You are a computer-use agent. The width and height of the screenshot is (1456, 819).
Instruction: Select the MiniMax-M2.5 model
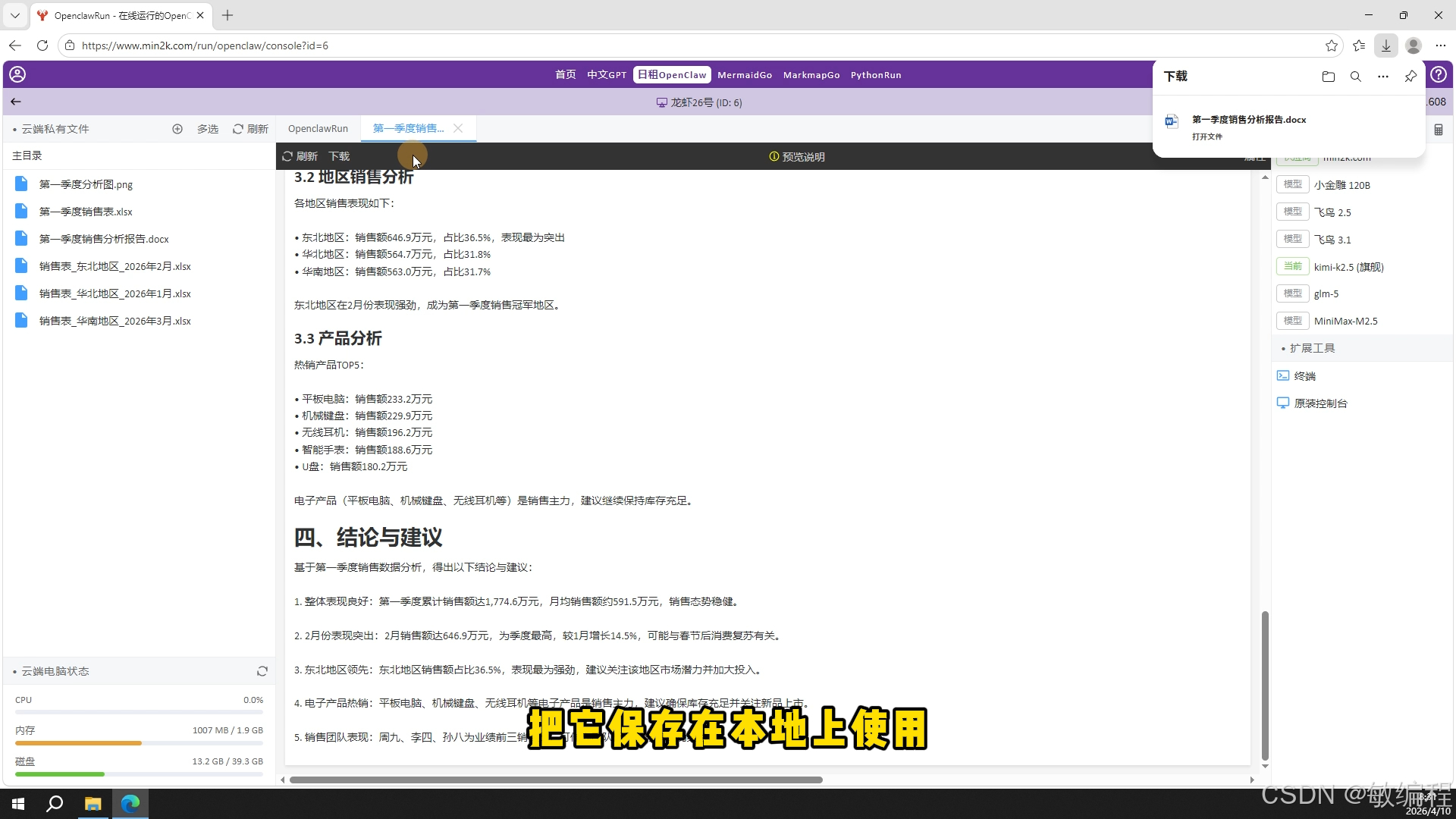(x=1345, y=322)
